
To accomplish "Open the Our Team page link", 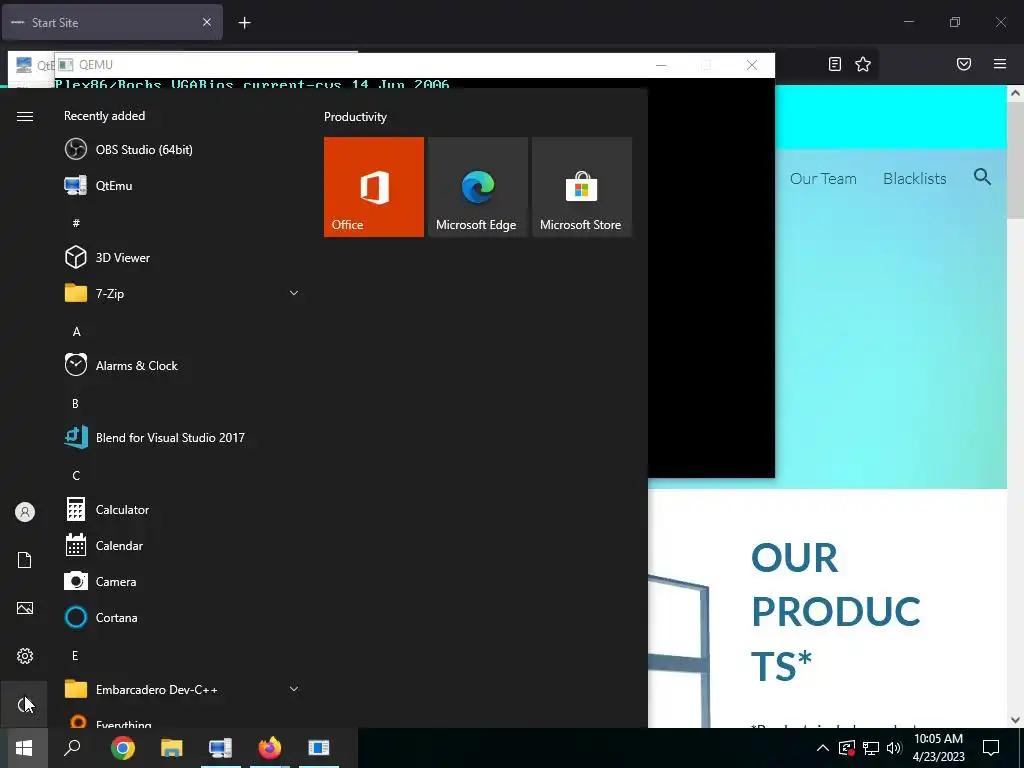I will click(823, 179).
